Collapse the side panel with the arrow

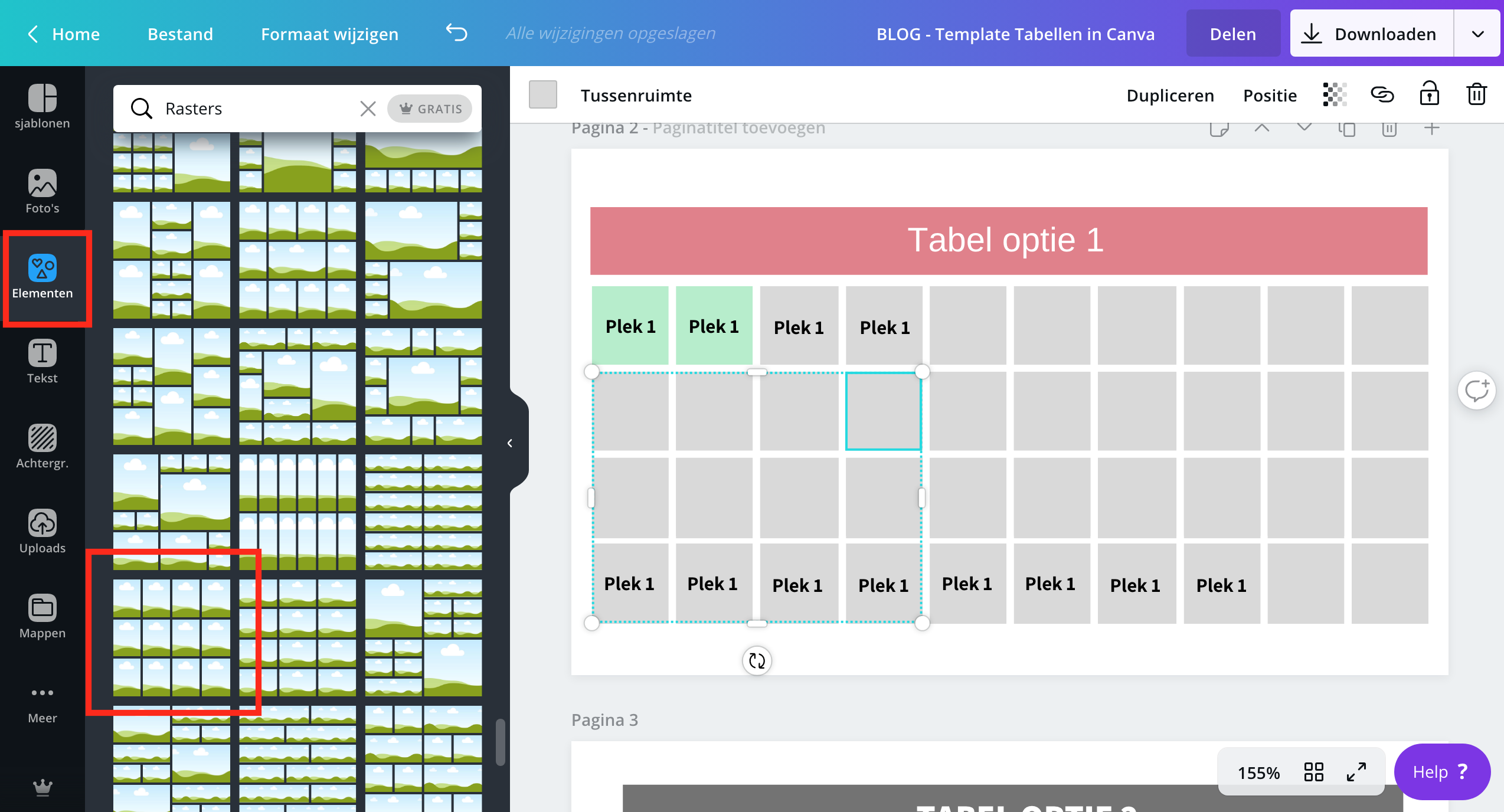pos(510,443)
